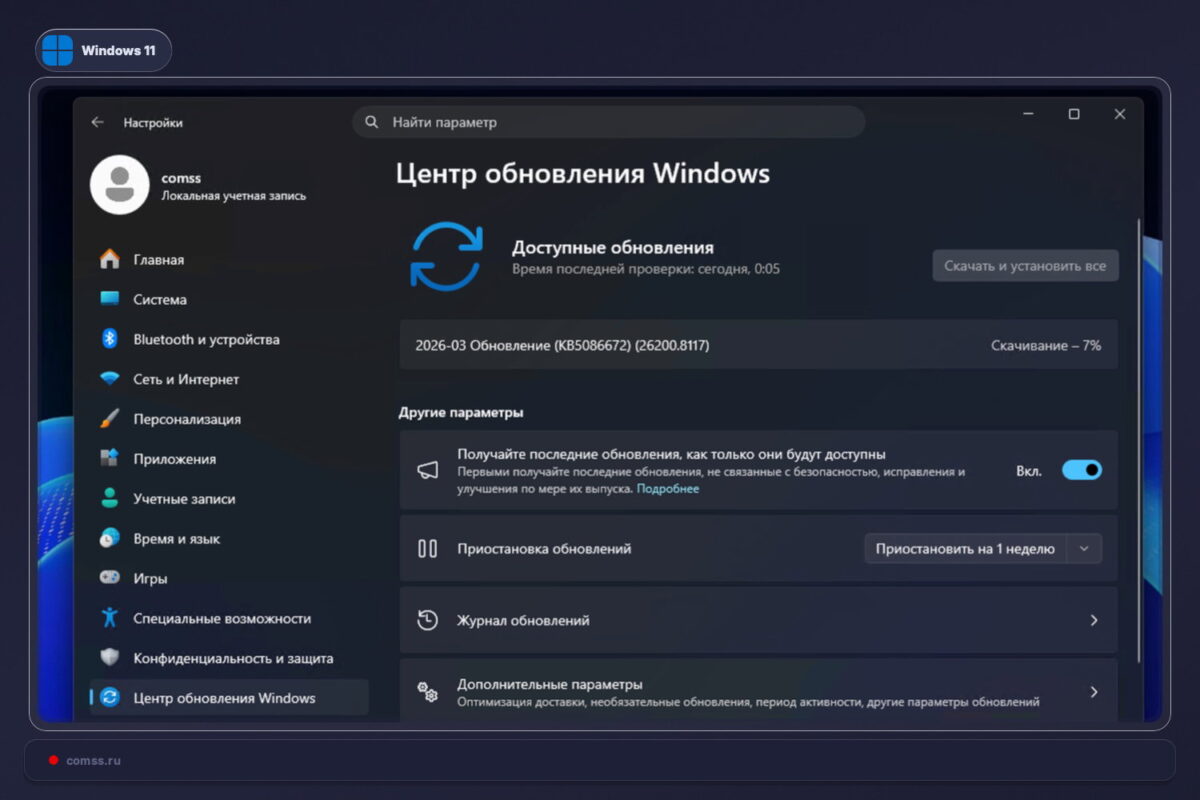Select the Персонализация brush icon

click(x=109, y=419)
